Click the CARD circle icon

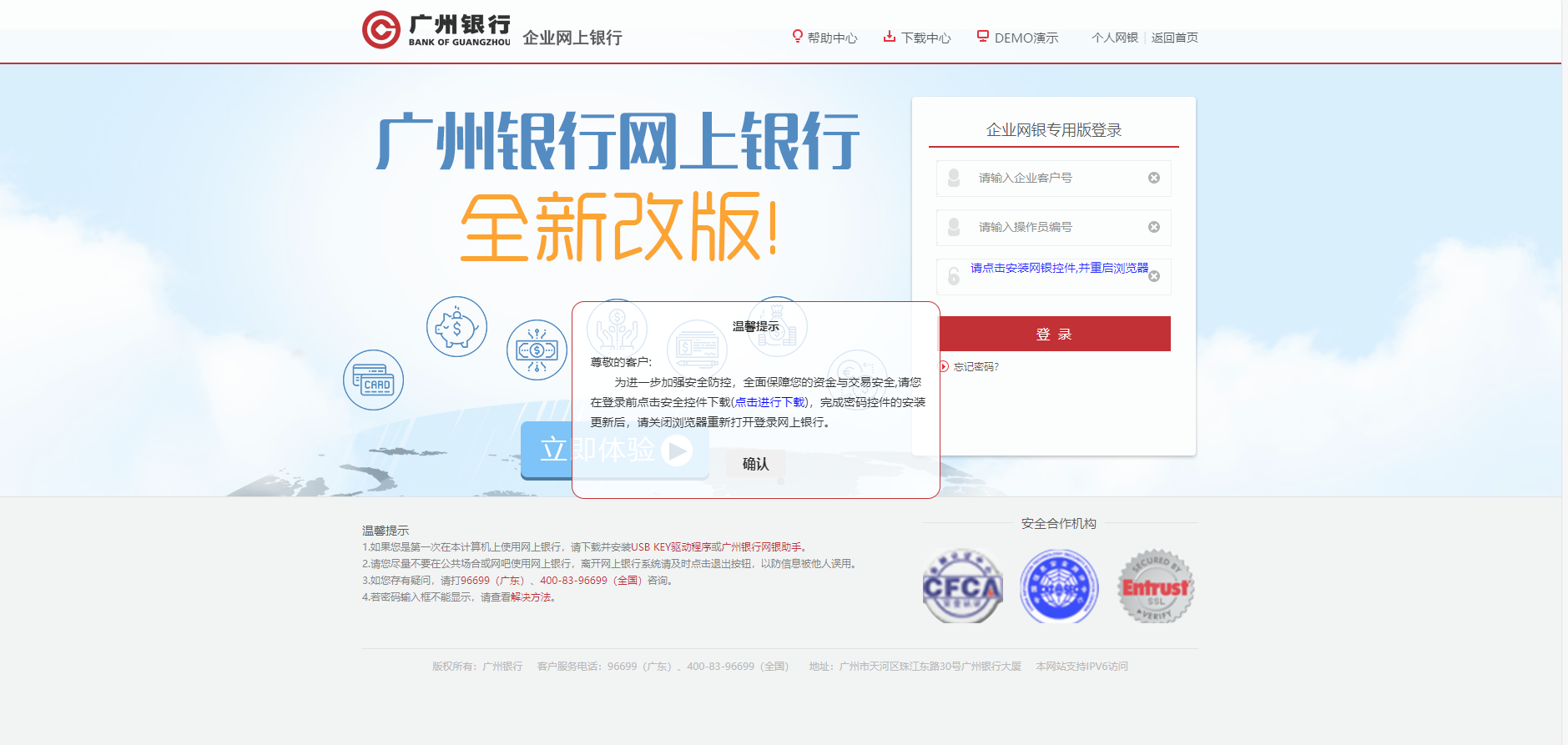(x=373, y=380)
